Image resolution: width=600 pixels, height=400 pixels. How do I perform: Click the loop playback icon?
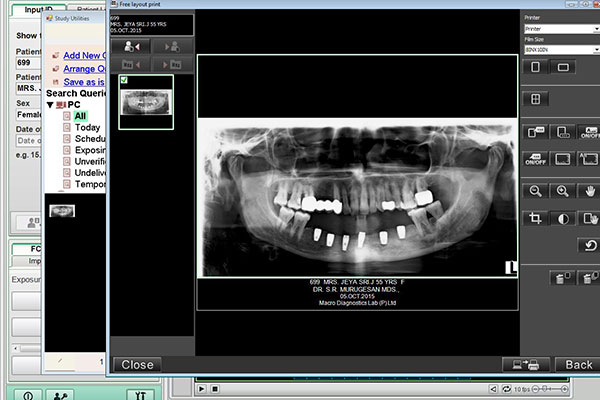pyautogui.click(x=507, y=389)
